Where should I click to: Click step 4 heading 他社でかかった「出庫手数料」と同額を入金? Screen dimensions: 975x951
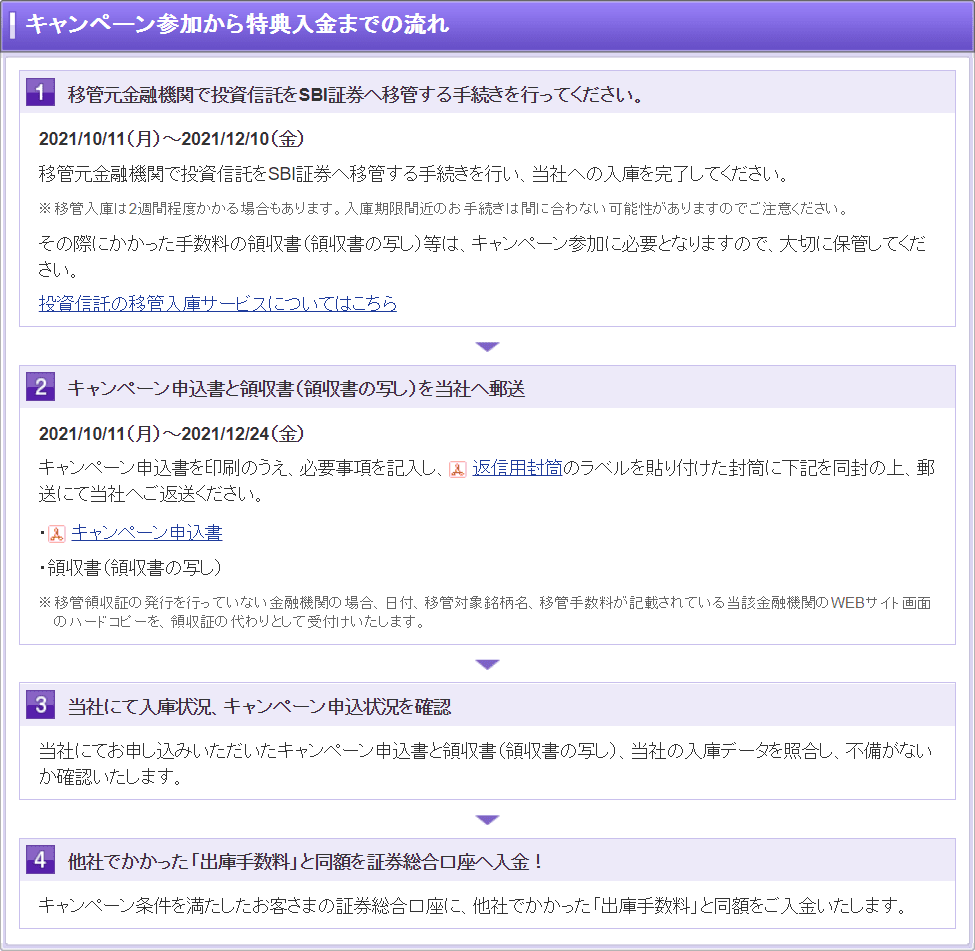[305, 862]
